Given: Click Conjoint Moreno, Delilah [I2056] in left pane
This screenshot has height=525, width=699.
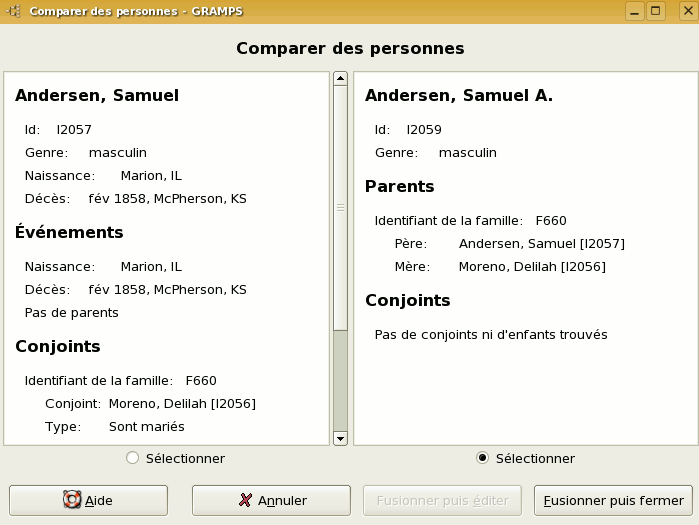Looking at the screenshot, I should 181,403.
